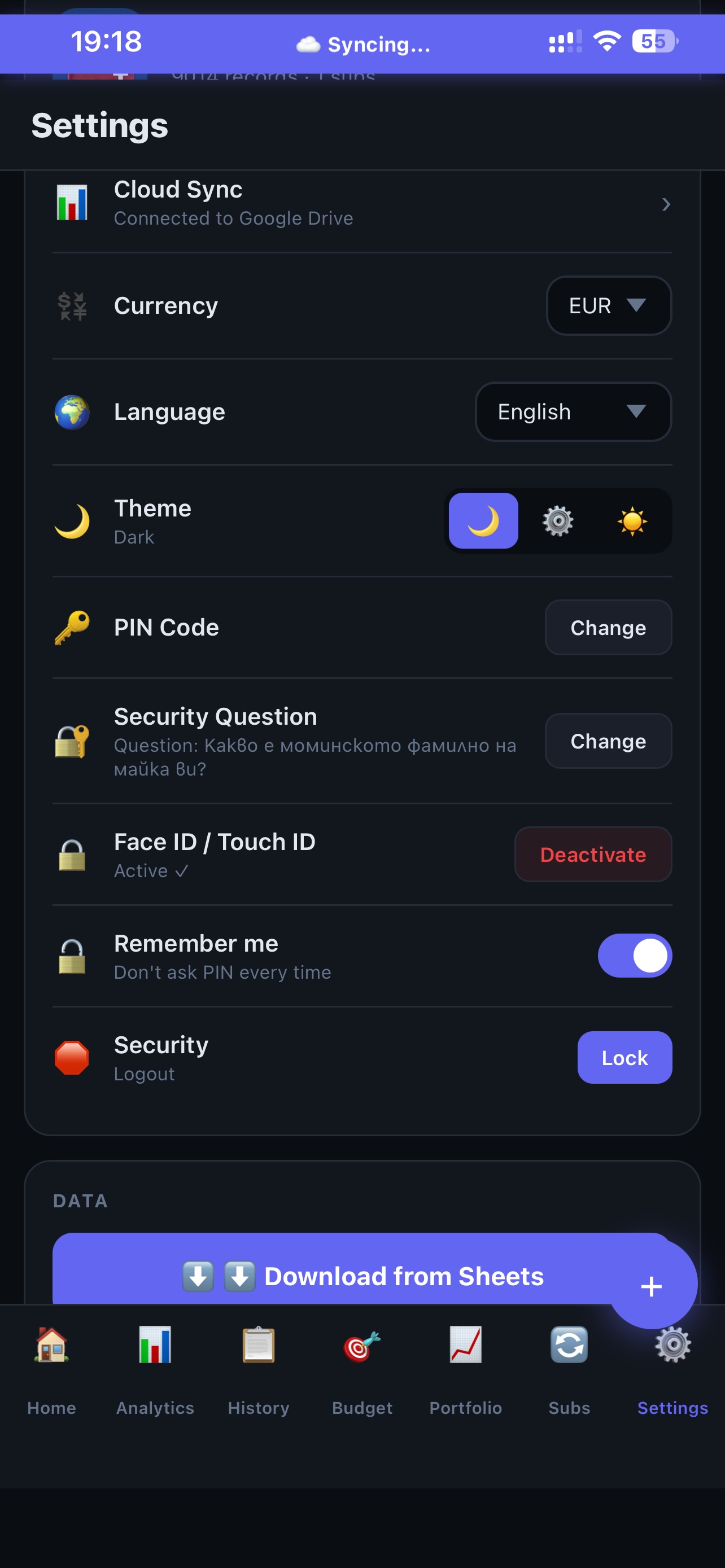Image resolution: width=725 pixels, height=1568 pixels.
Task: Select dark theme moon option
Action: (x=483, y=520)
